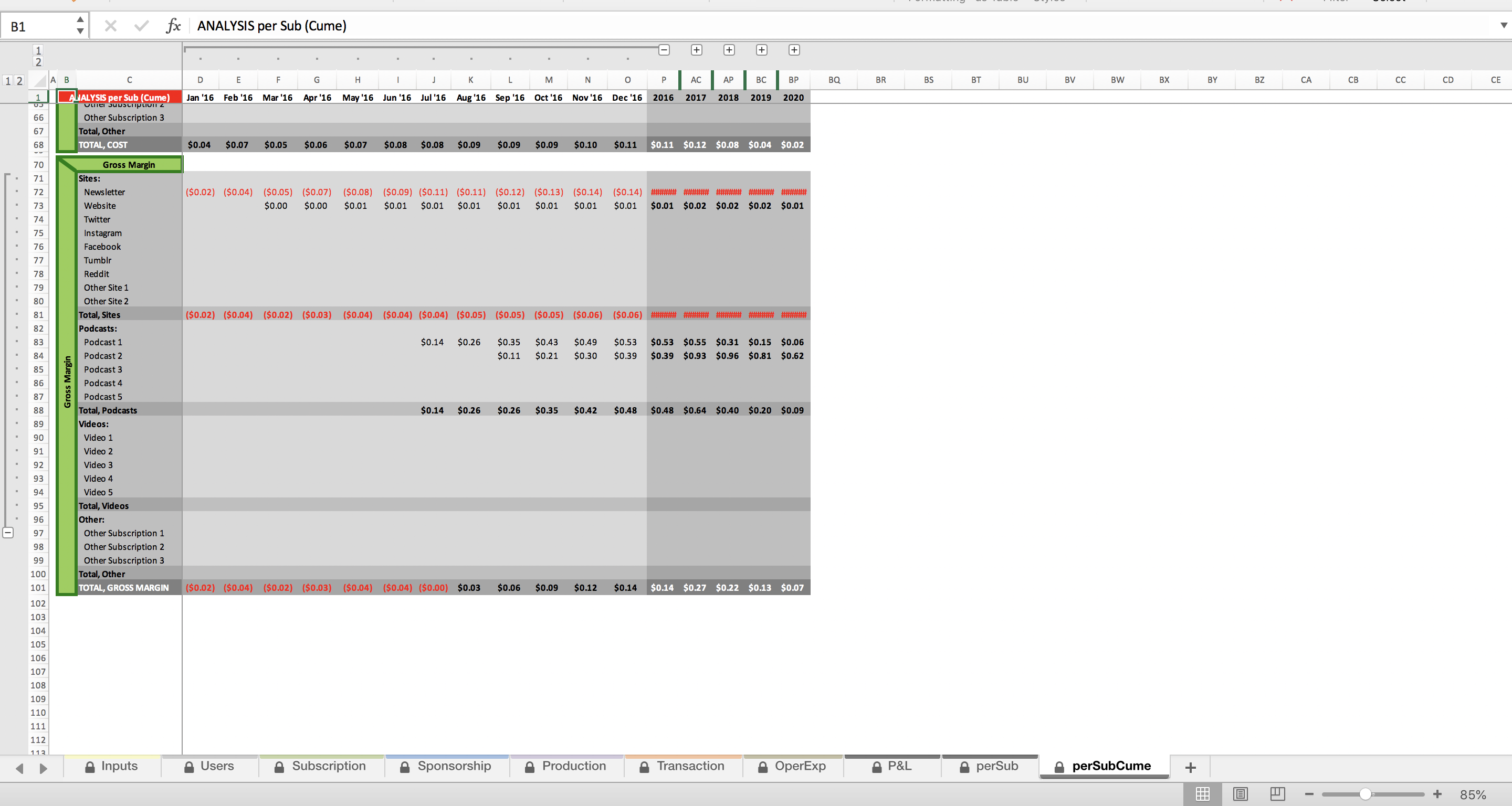Screen dimensions: 1512x806
Task: Expand the 2019 column group
Action: coord(761,50)
